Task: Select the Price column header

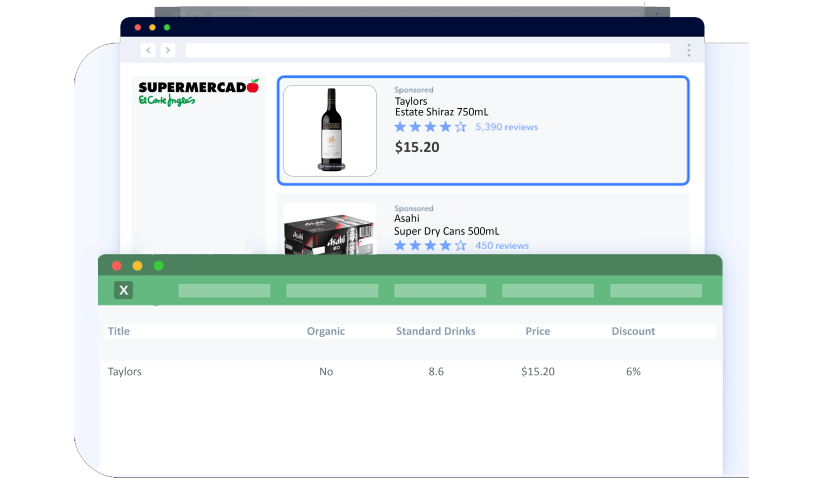Action: [538, 331]
